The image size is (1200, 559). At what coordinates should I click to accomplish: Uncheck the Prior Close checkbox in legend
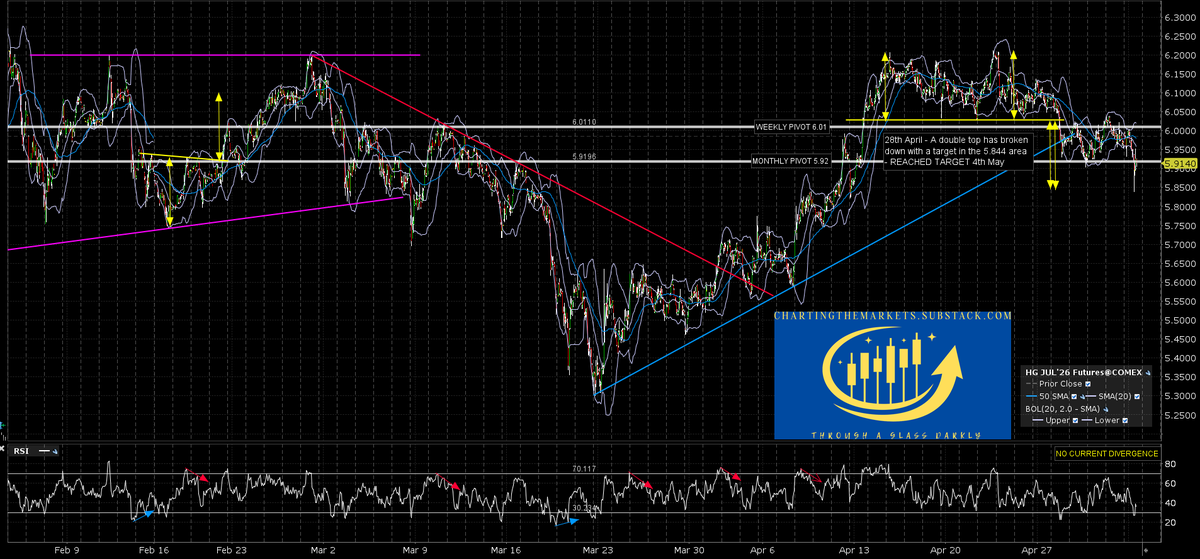point(1088,384)
